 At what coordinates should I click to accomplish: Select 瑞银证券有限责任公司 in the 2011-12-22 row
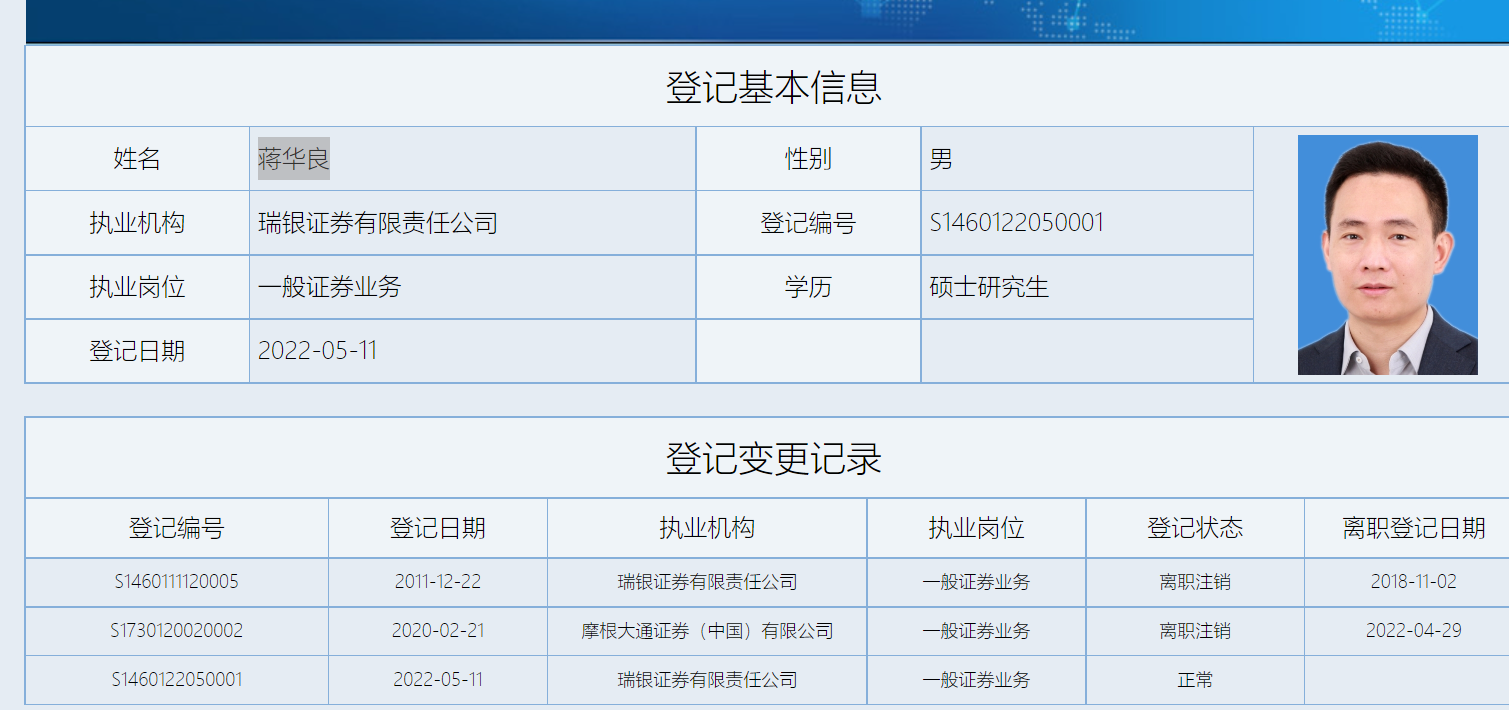pos(707,581)
